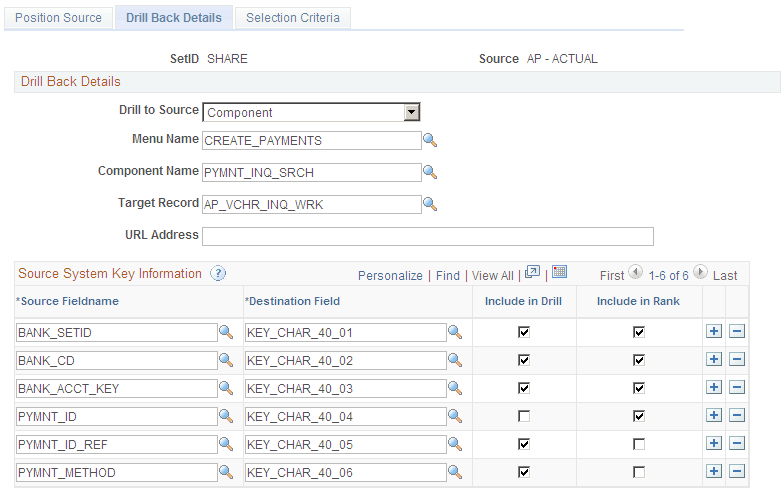
Task: Sort by Include in Drill column header
Action: pyautogui.click(x=524, y=301)
